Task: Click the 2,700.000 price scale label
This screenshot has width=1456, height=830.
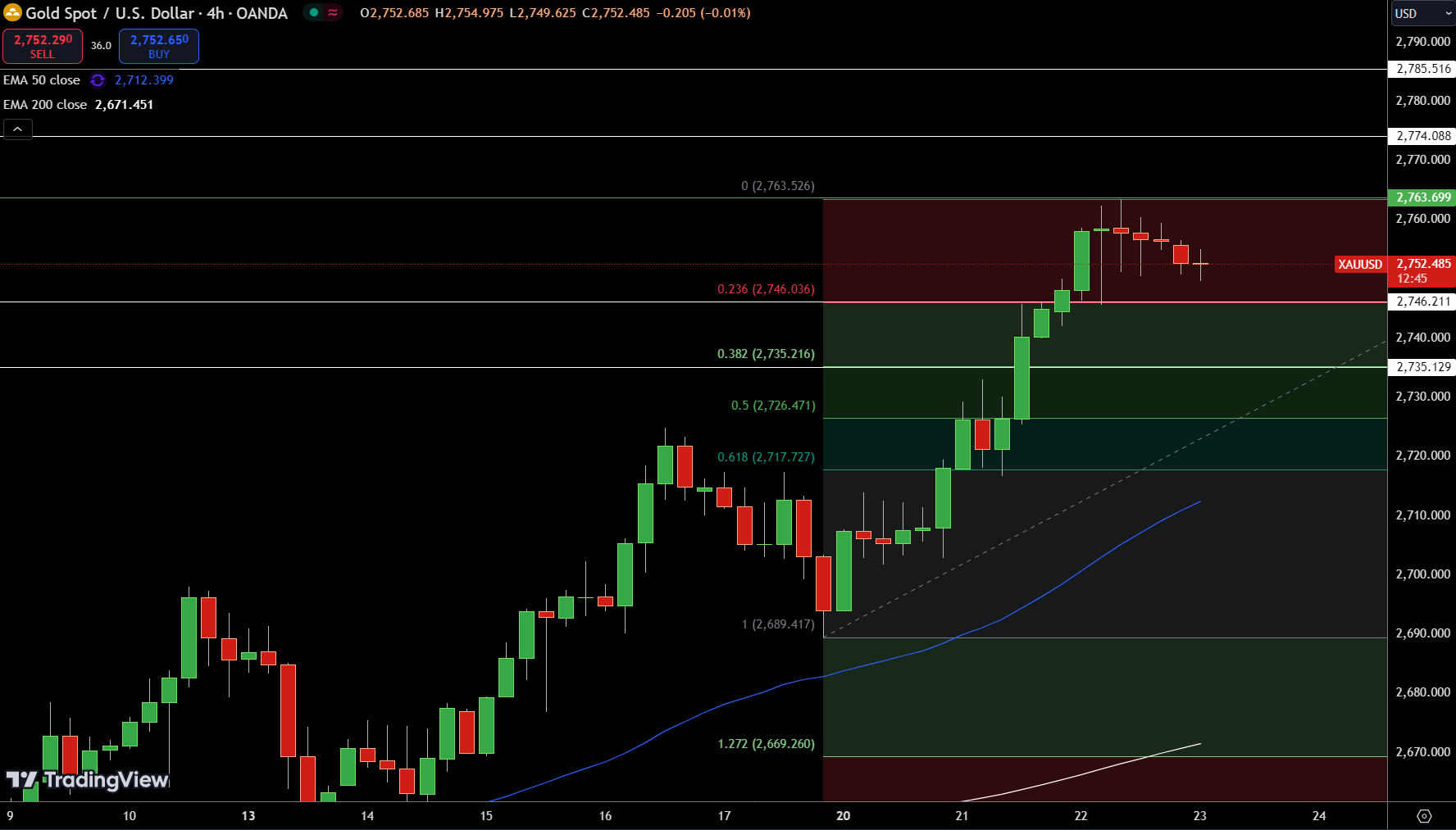Action: click(x=1423, y=574)
